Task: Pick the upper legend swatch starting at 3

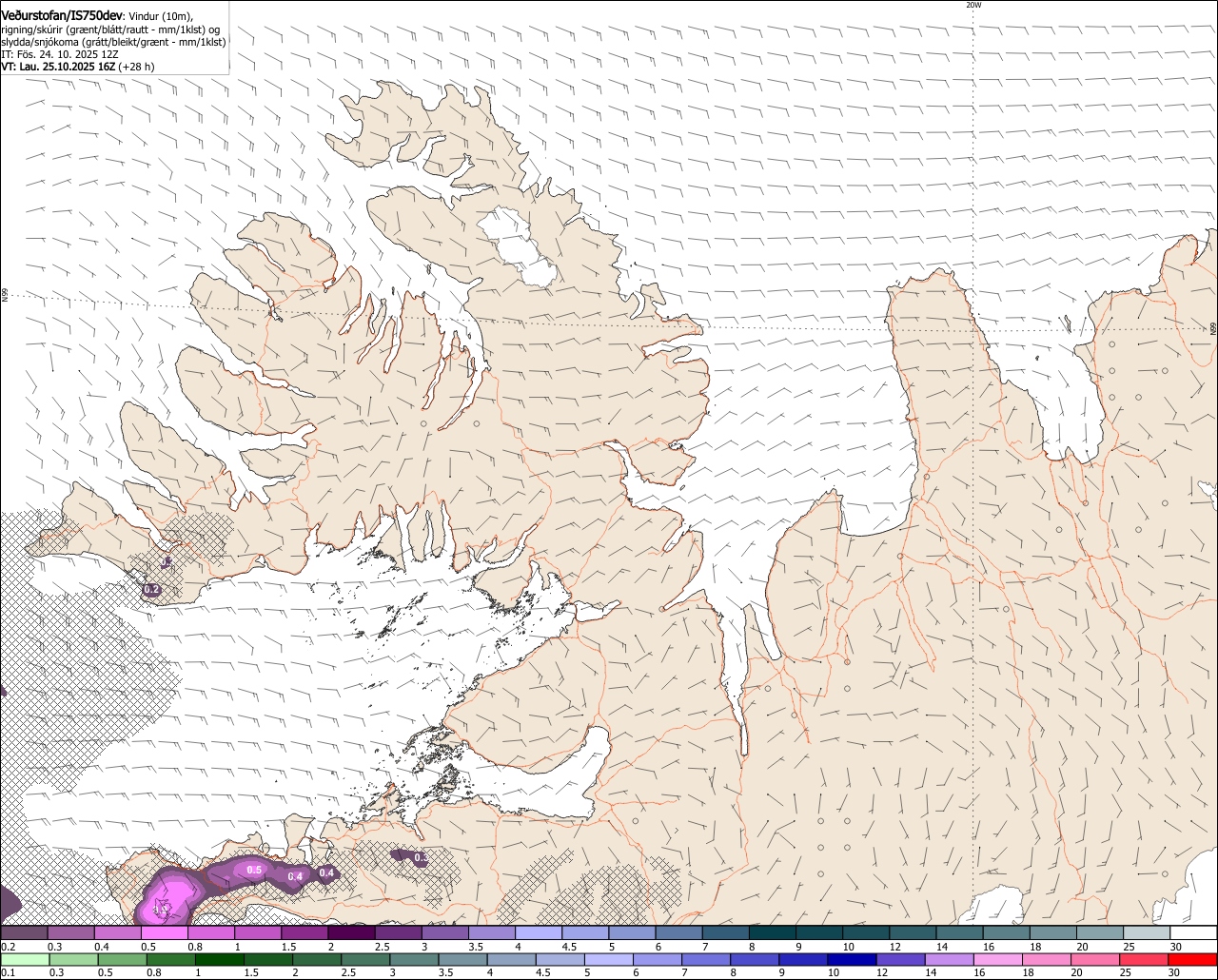Action: tap(445, 933)
